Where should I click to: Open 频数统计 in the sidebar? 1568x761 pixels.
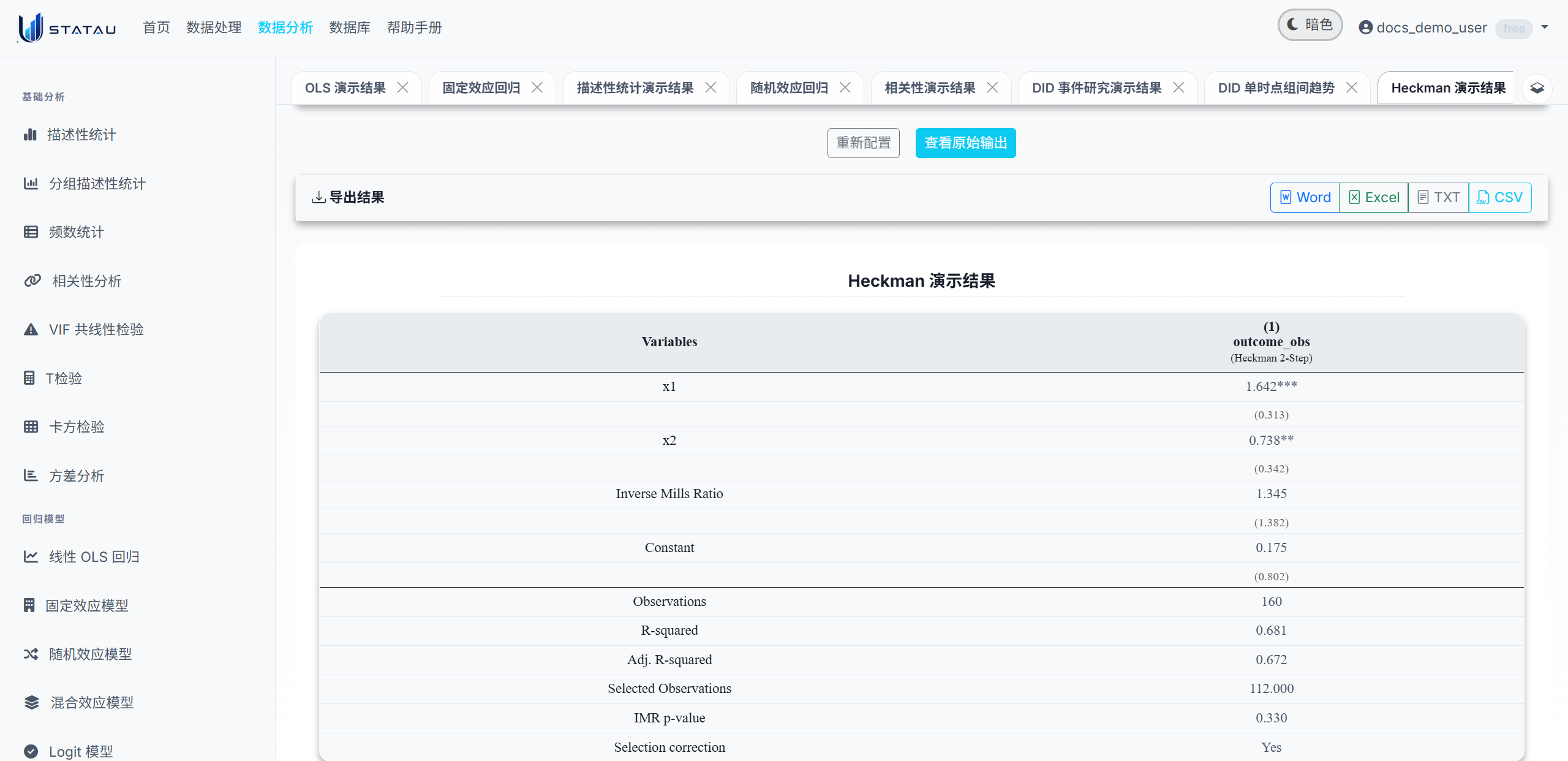[77, 232]
